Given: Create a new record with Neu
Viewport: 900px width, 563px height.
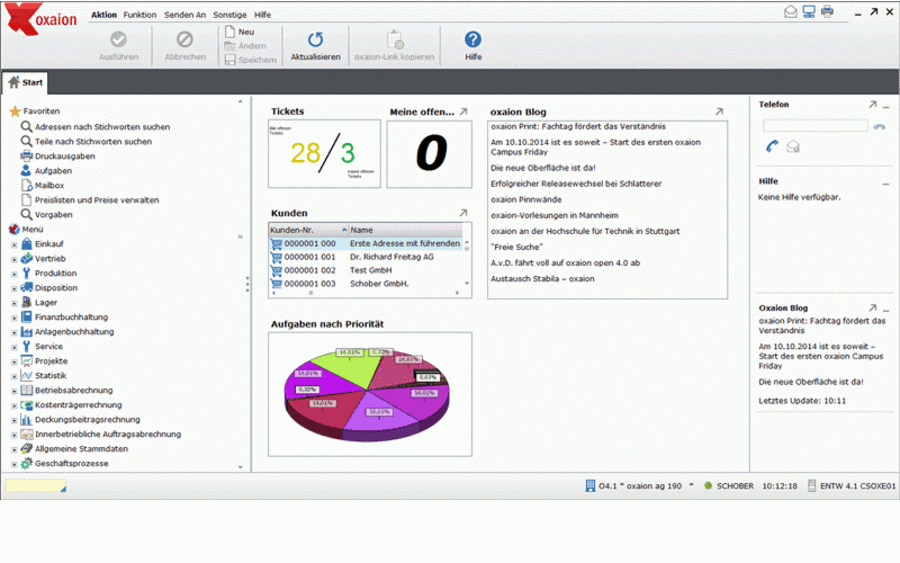Looking at the screenshot, I should point(240,32).
